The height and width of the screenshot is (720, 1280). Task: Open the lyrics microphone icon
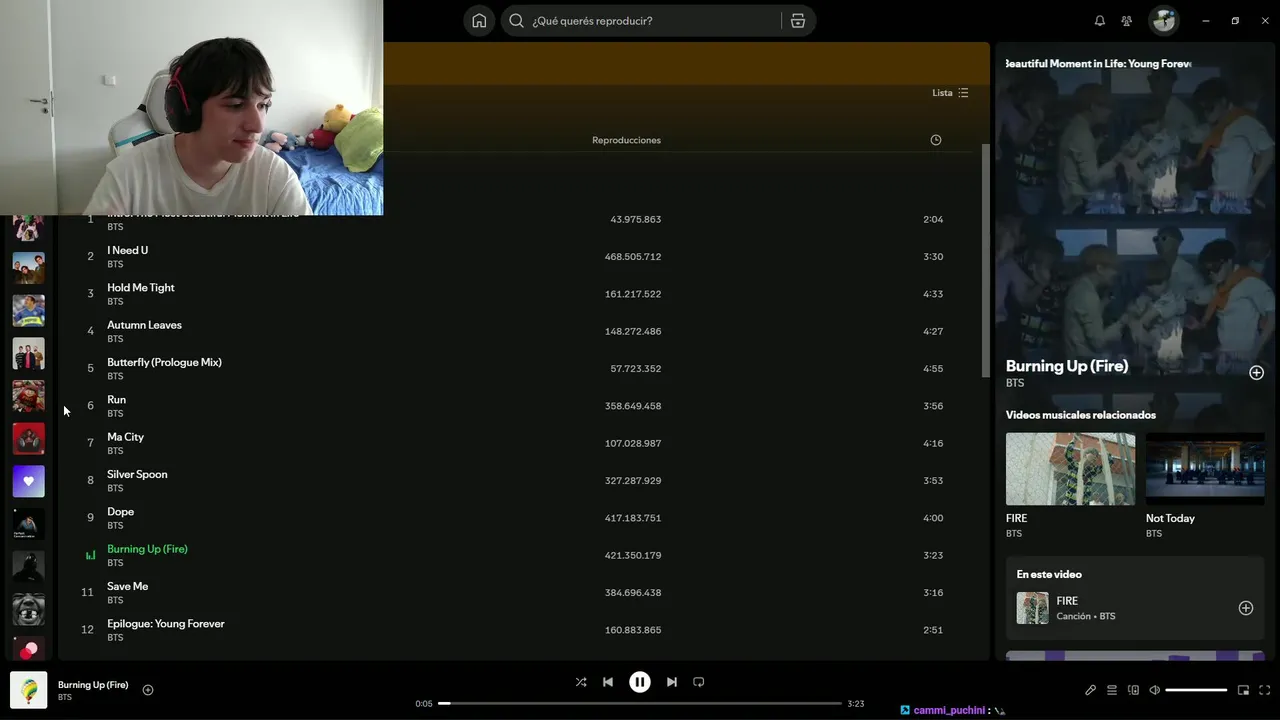(x=1090, y=690)
